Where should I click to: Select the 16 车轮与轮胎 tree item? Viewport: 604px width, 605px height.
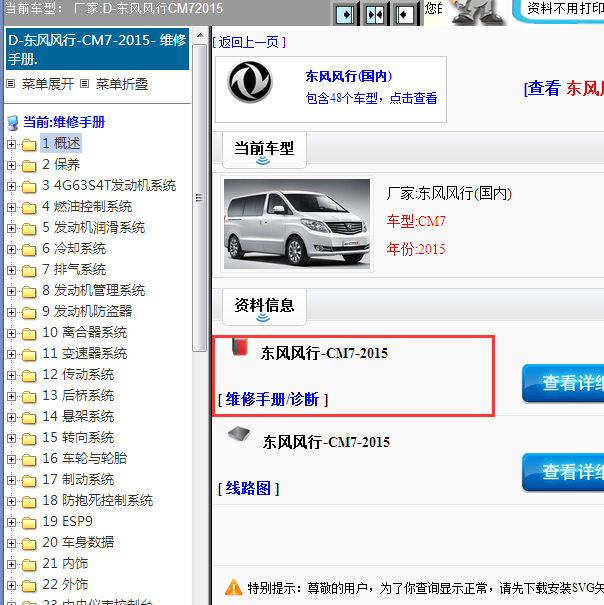[x=85, y=458]
